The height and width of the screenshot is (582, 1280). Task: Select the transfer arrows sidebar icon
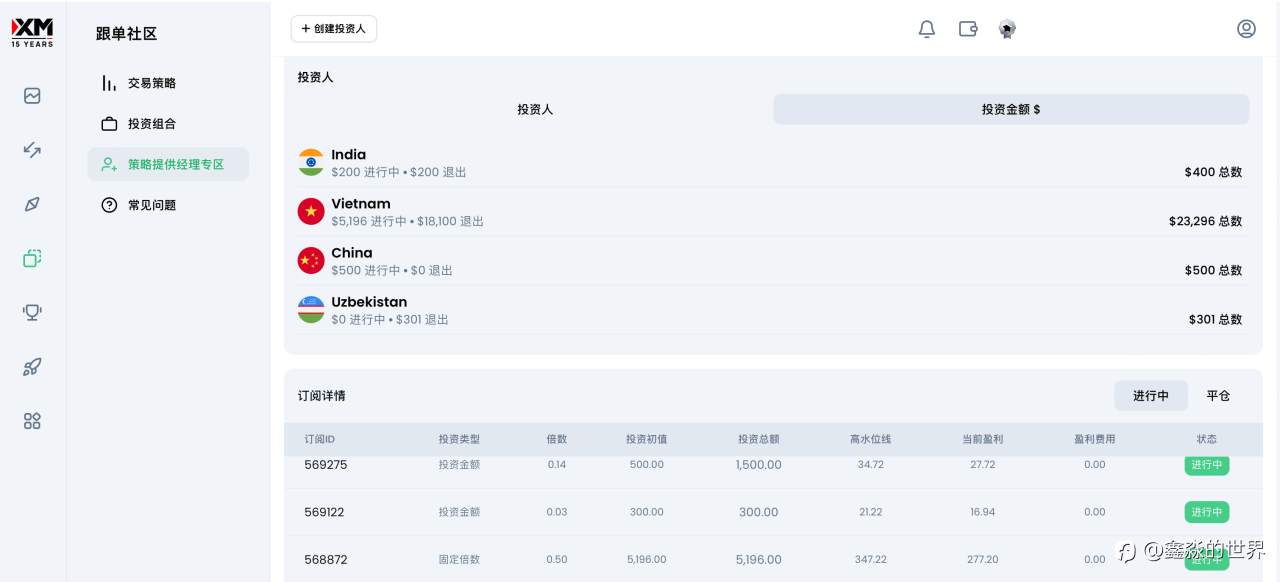[32, 150]
